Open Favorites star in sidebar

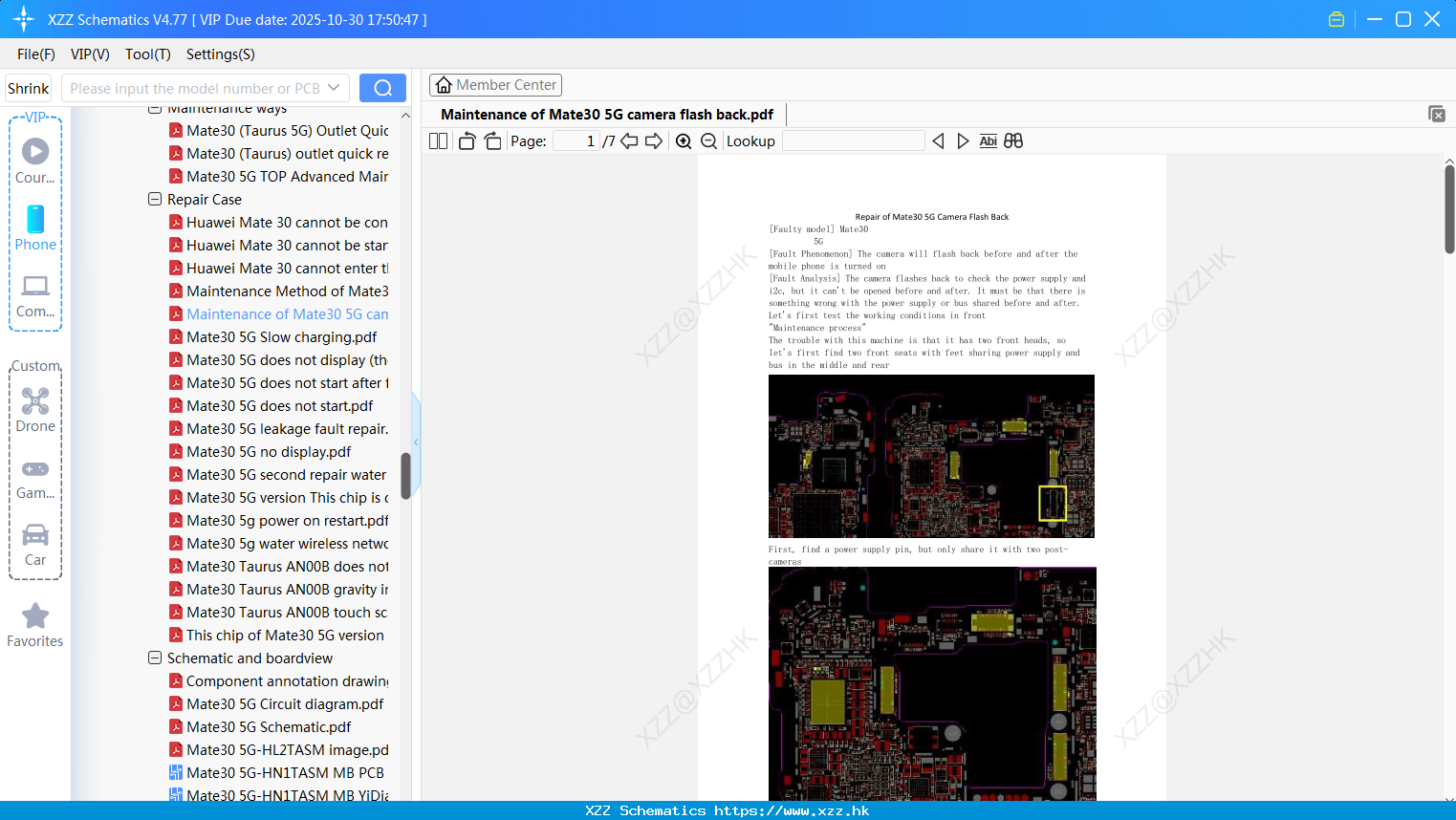point(35,625)
